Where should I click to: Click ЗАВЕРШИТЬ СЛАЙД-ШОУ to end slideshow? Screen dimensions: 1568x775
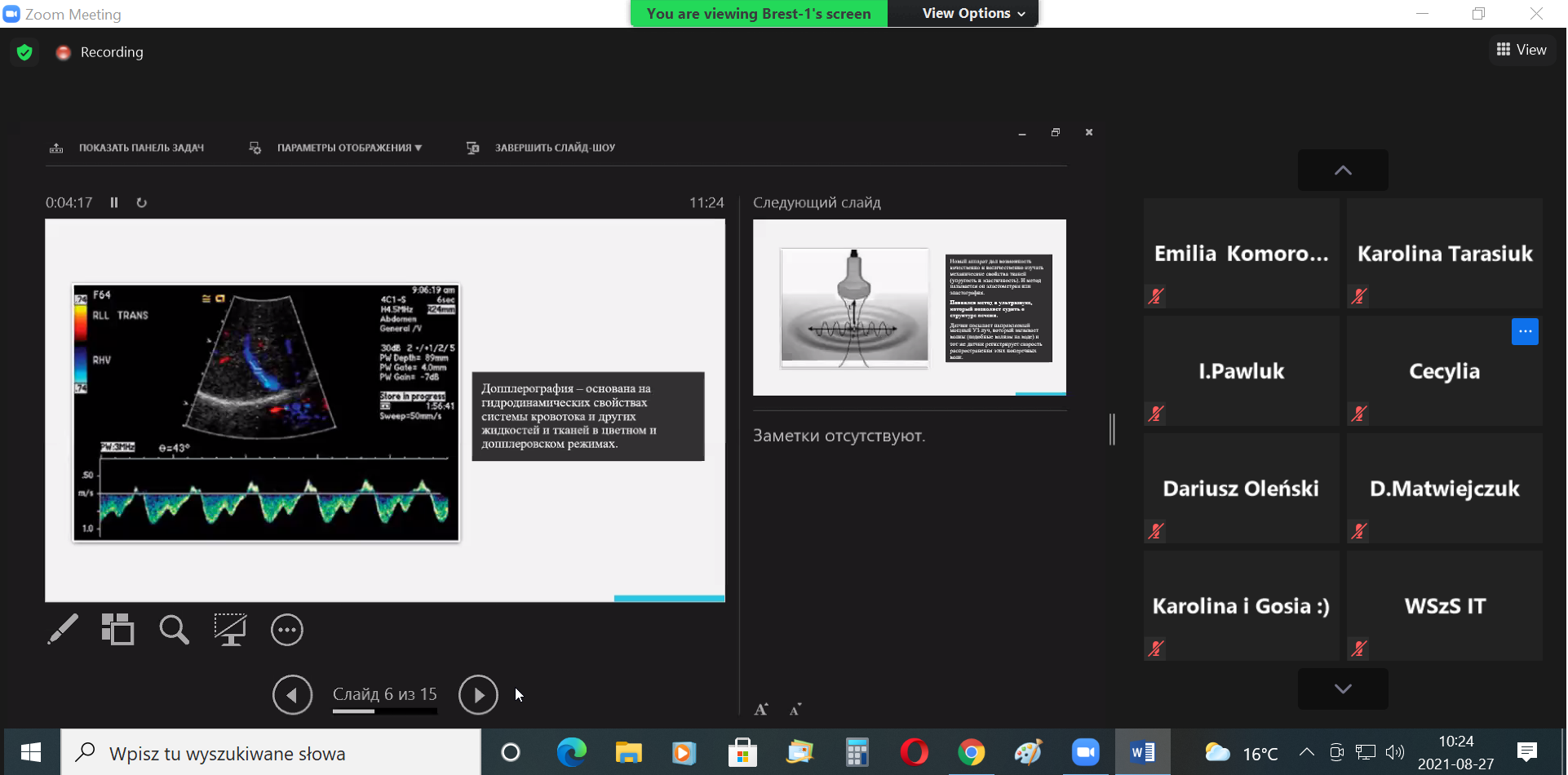(554, 148)
